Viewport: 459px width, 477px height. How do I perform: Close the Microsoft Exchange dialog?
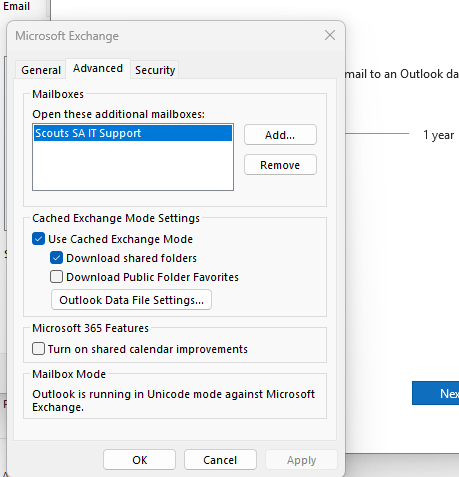tap(330, 35)
